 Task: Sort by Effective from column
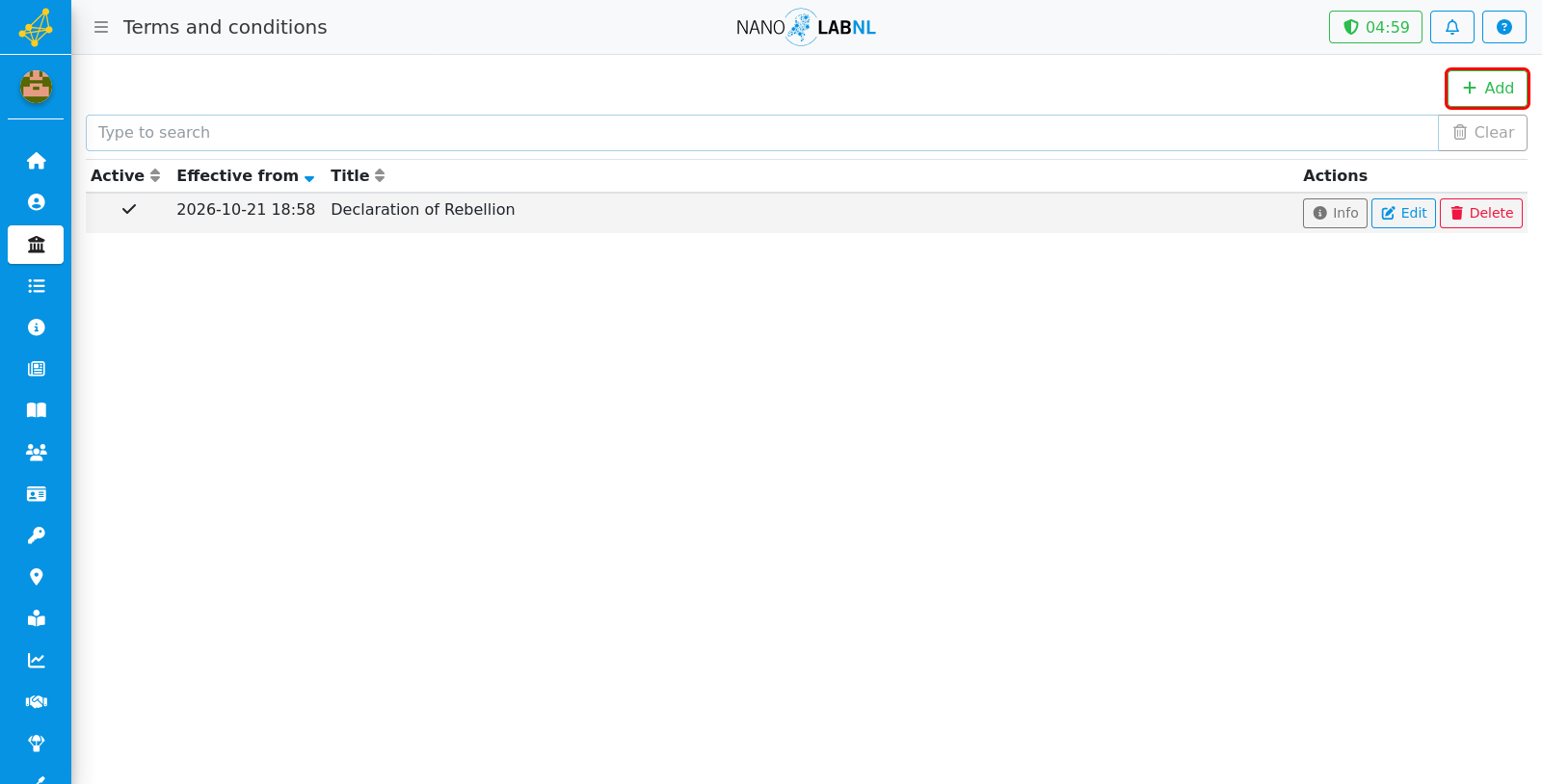(246, 175)
